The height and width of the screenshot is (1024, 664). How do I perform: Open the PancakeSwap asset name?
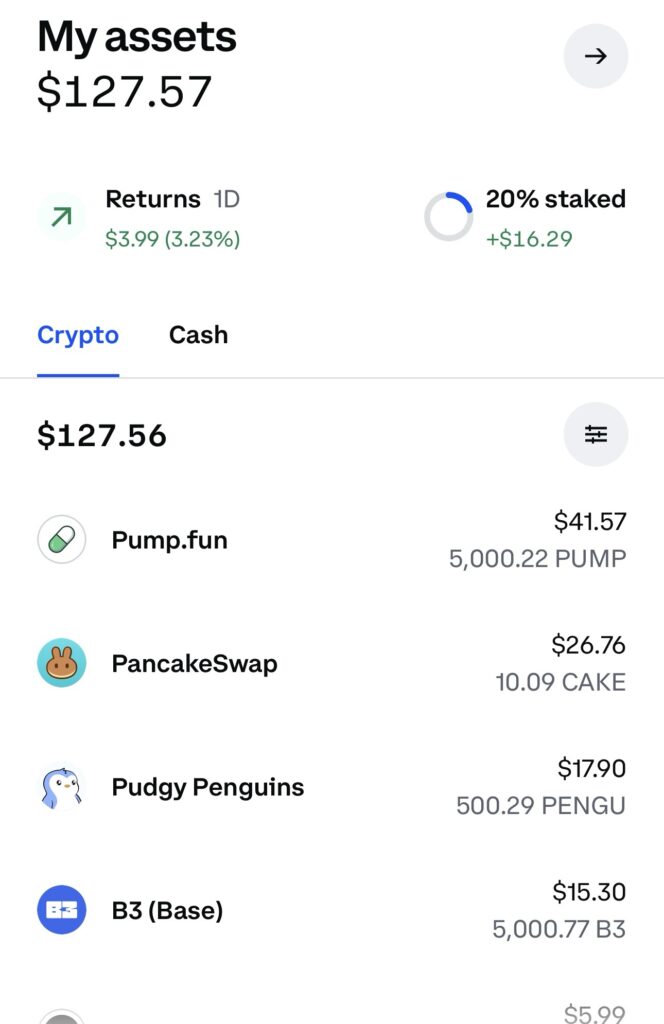pyautogui.click(x=194, y=664)
